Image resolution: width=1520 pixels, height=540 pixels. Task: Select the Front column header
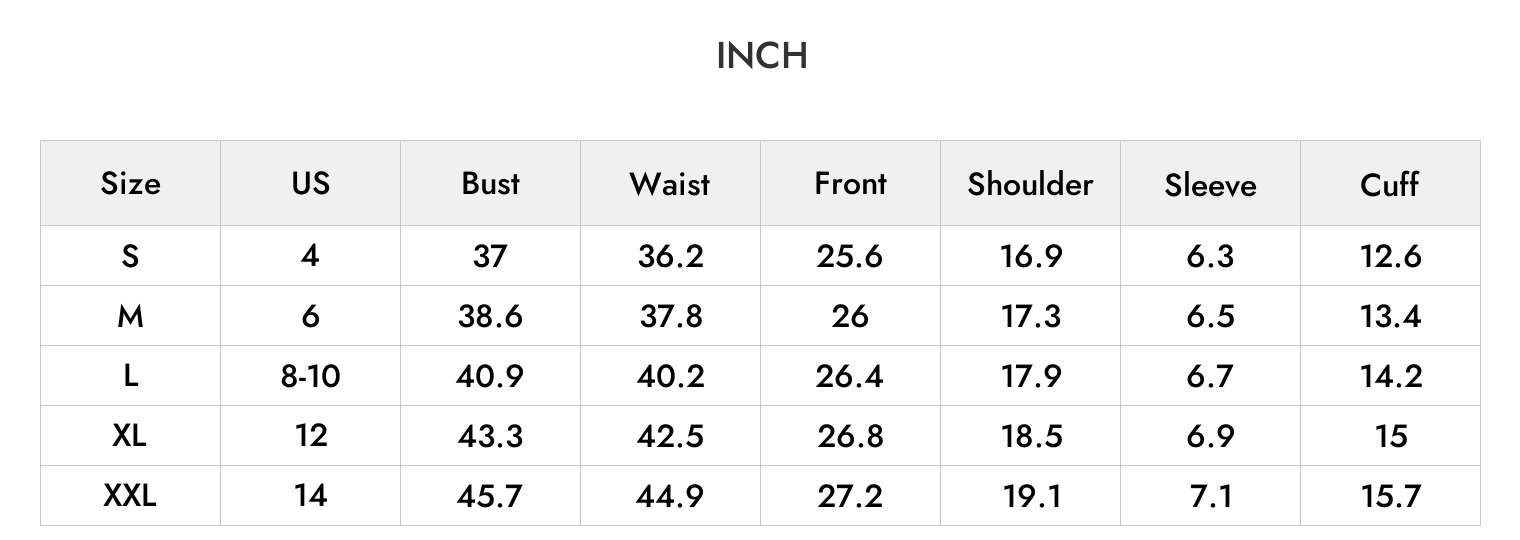point(850,184)
